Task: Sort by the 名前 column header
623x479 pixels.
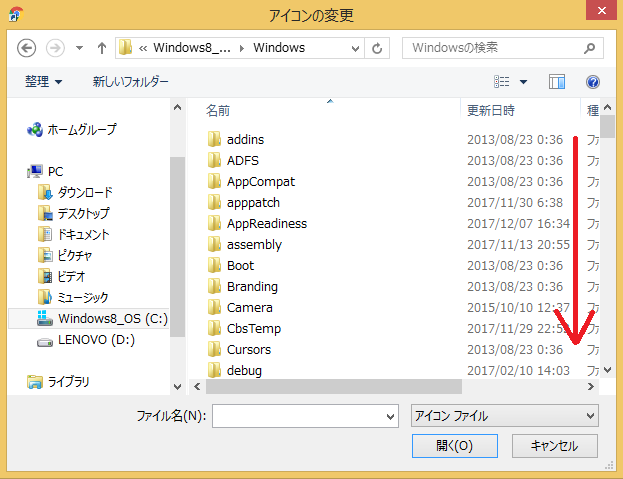Action: [218, 110]
